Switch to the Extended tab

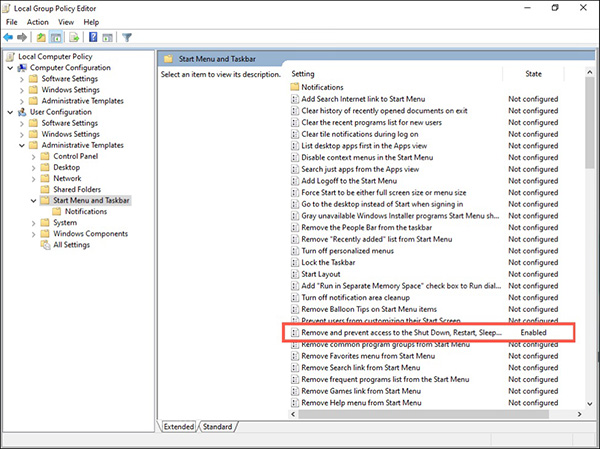(x=180, y=426)
